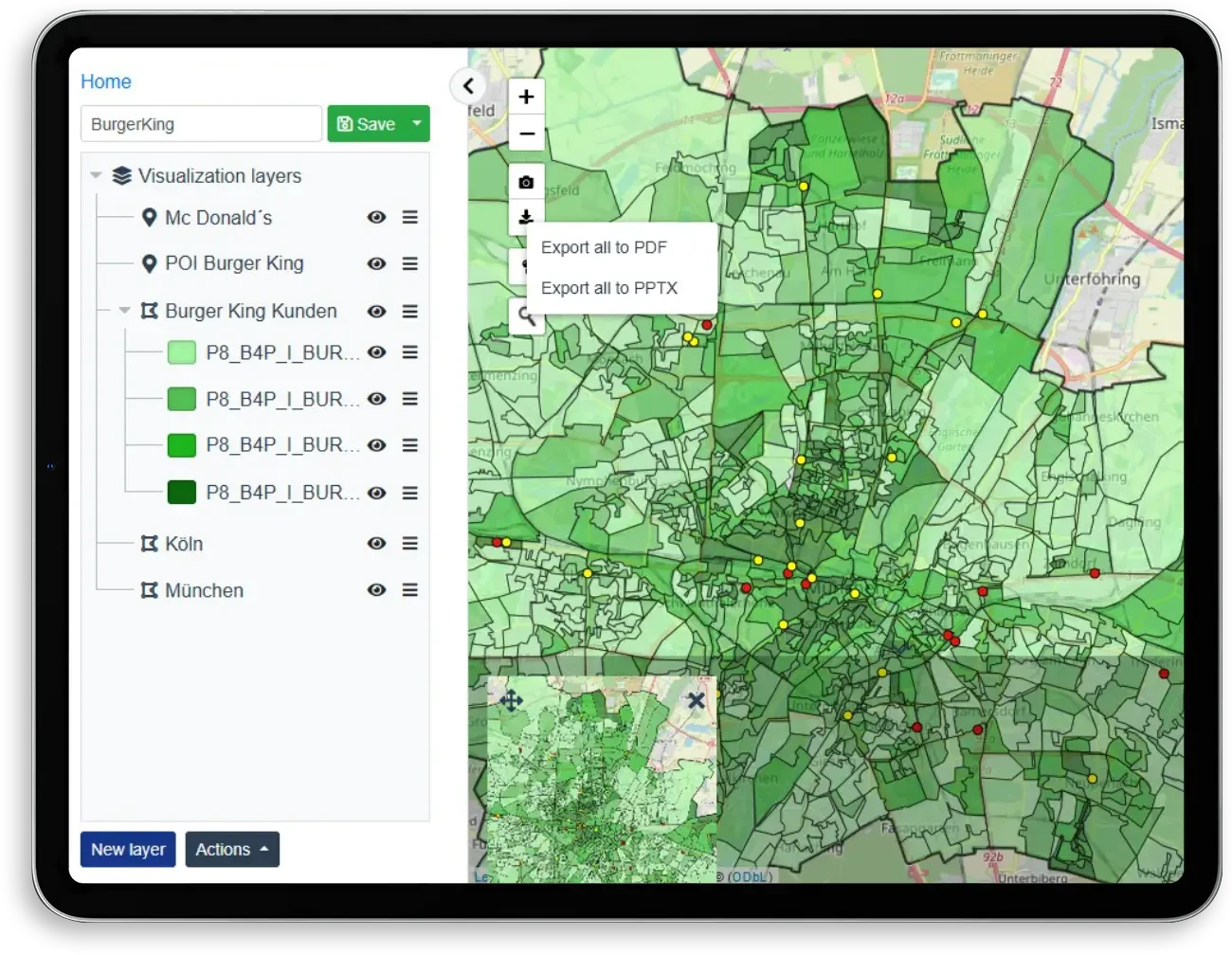Click the Mc Donald´s pin icon

click(149, 218)
